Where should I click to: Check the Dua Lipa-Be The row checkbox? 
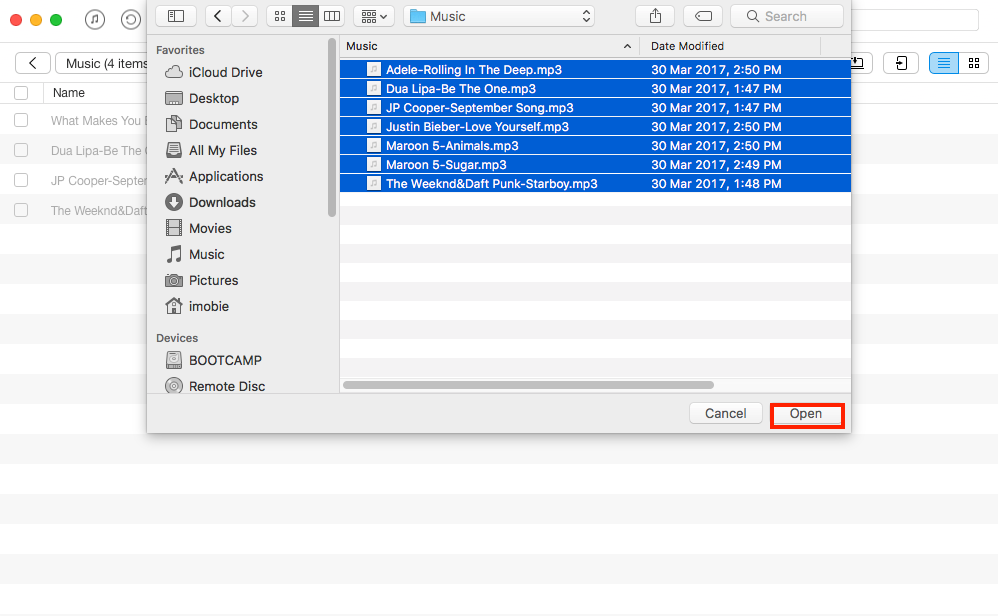(x=21, y=150)
